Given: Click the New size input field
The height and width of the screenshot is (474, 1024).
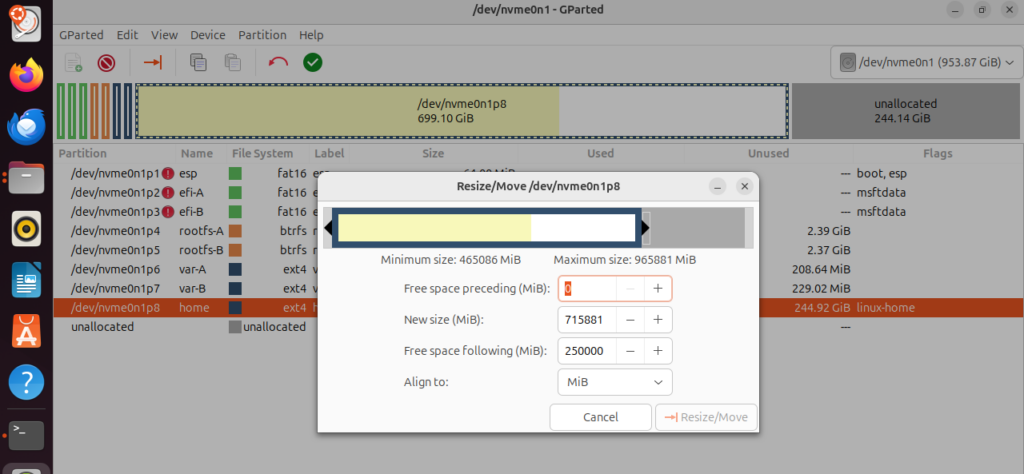Looking at the screenshot, I should (x=587, y=320).
